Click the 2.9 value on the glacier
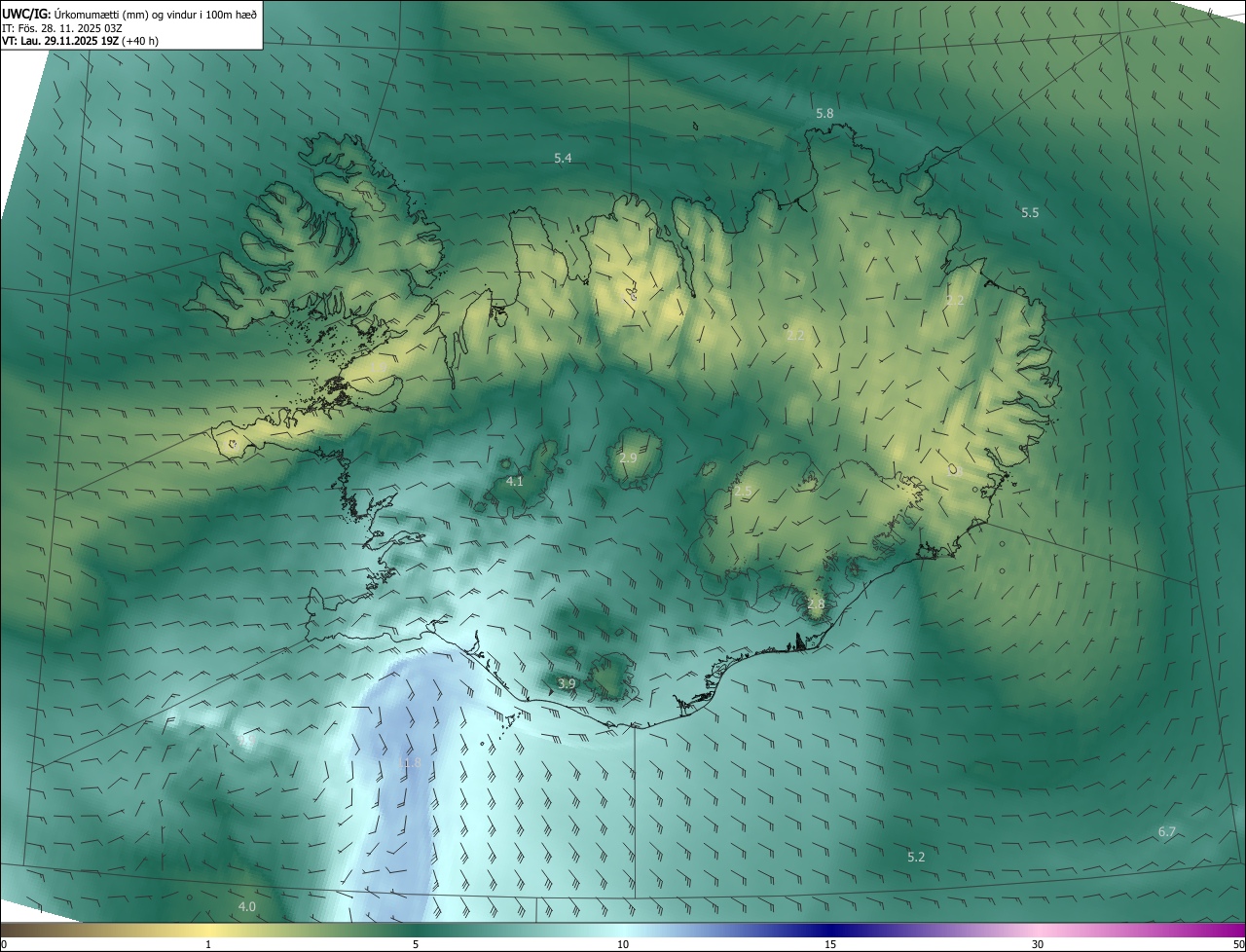This screenshot has height=952, width=1246. coord(628,458)
